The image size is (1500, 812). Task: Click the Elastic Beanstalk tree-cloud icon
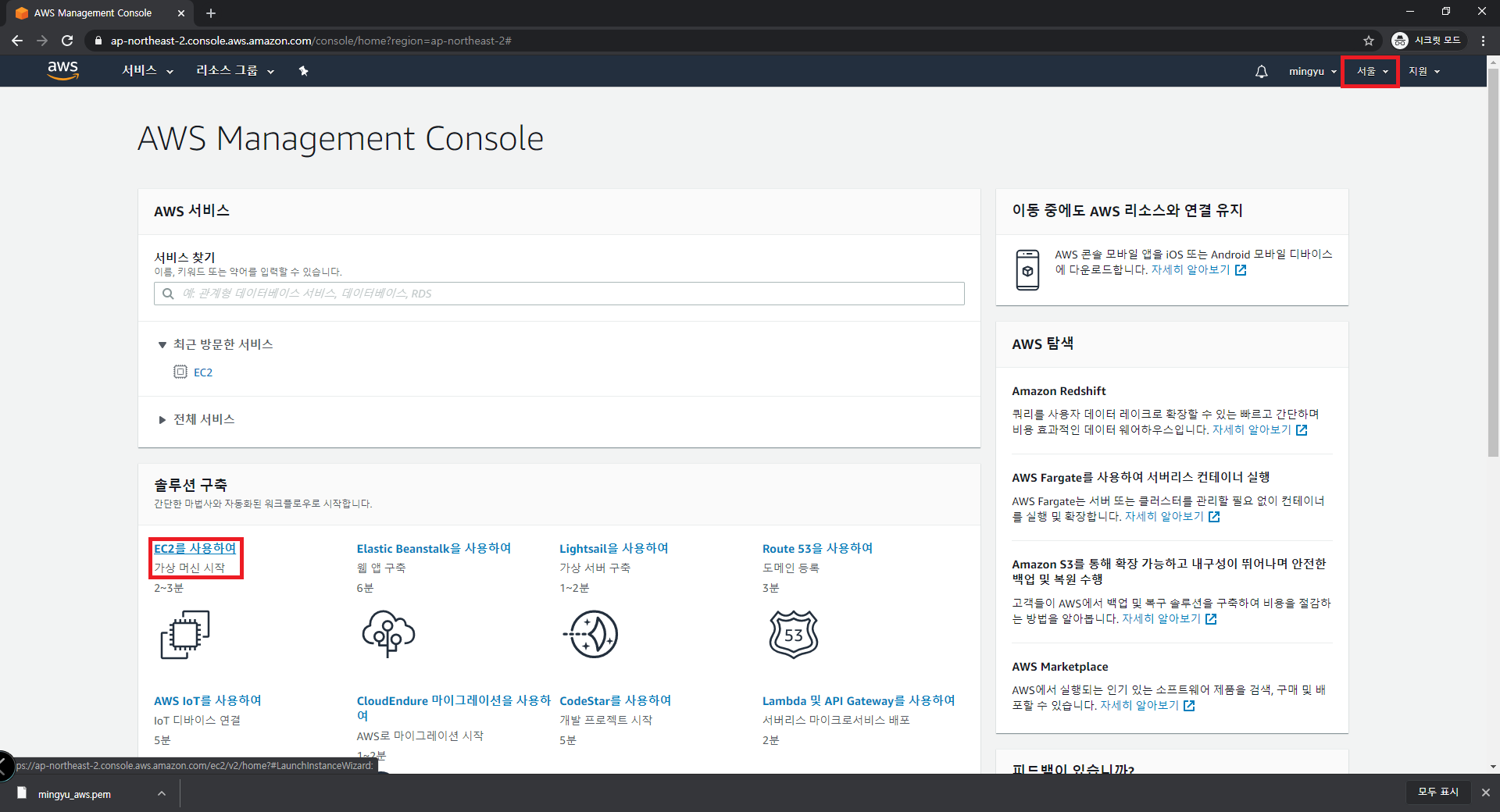pyautogui.click(x=388, y=634)
